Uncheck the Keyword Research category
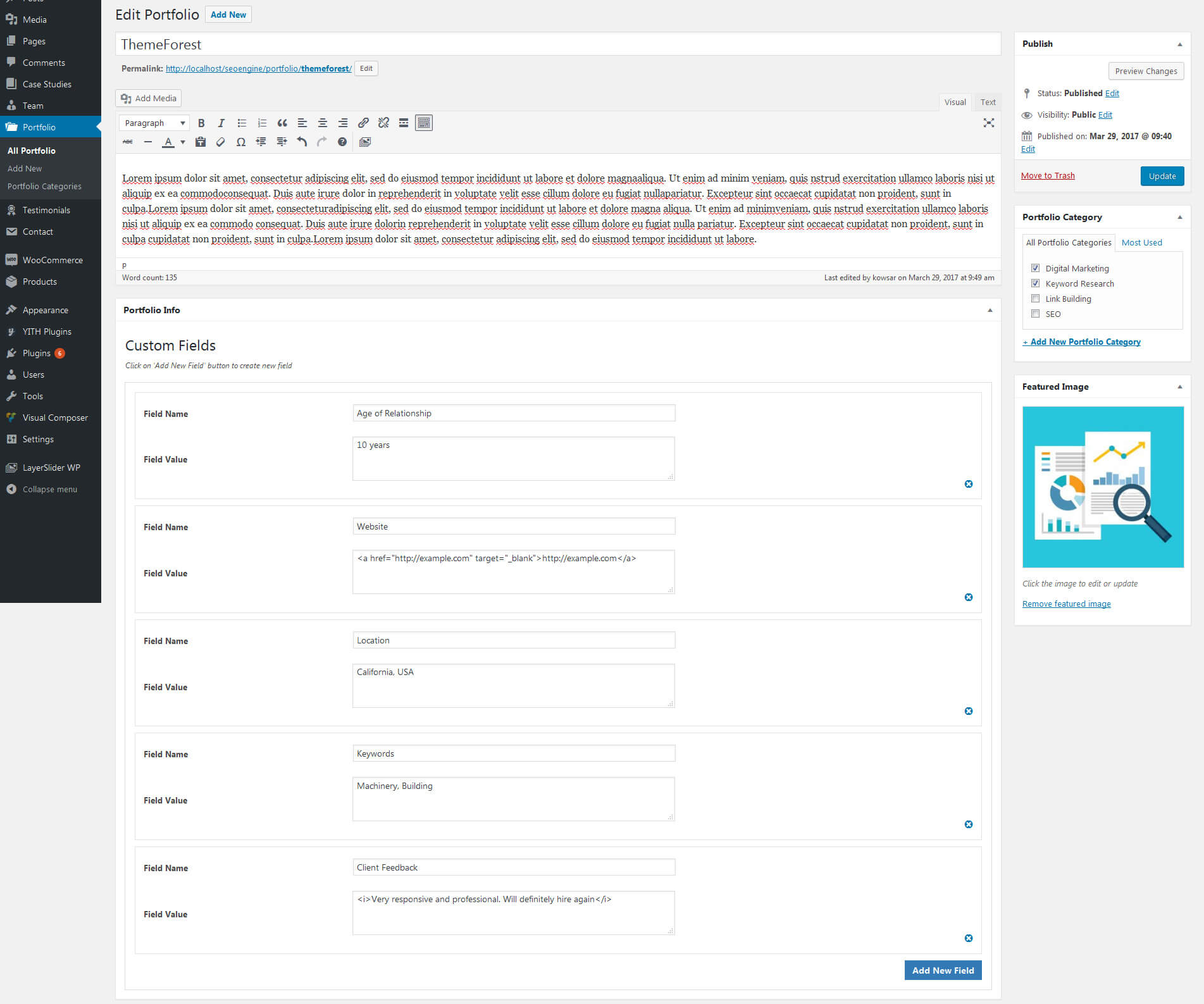The width and height of the screenshot is (1204, 1004). pyautogui.click(x=1036, y=283)
